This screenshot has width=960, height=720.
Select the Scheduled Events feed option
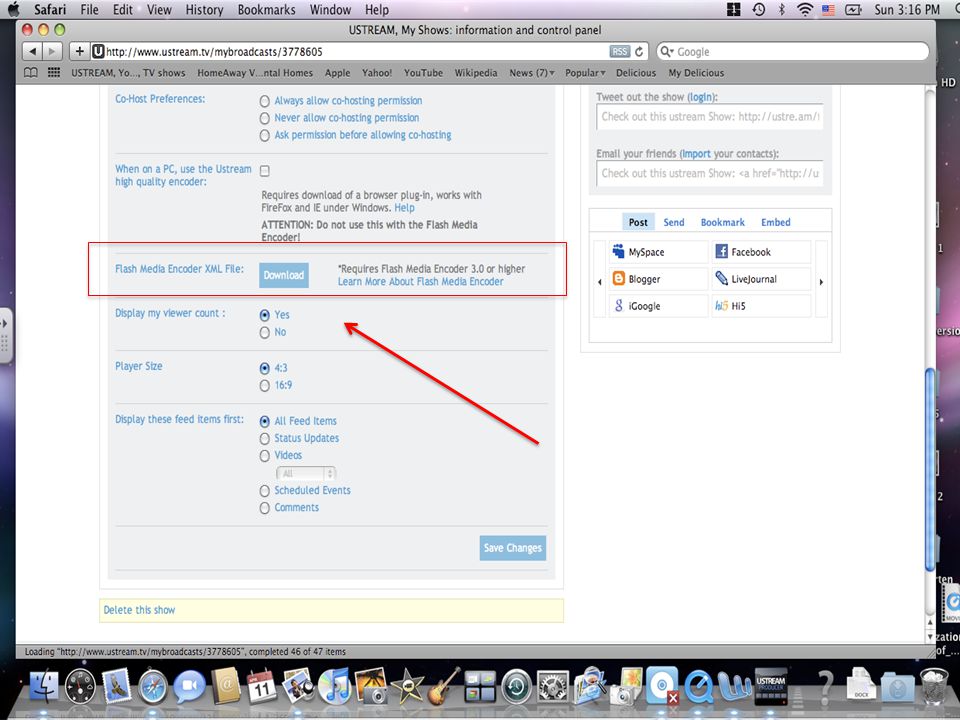pos(264,490)
